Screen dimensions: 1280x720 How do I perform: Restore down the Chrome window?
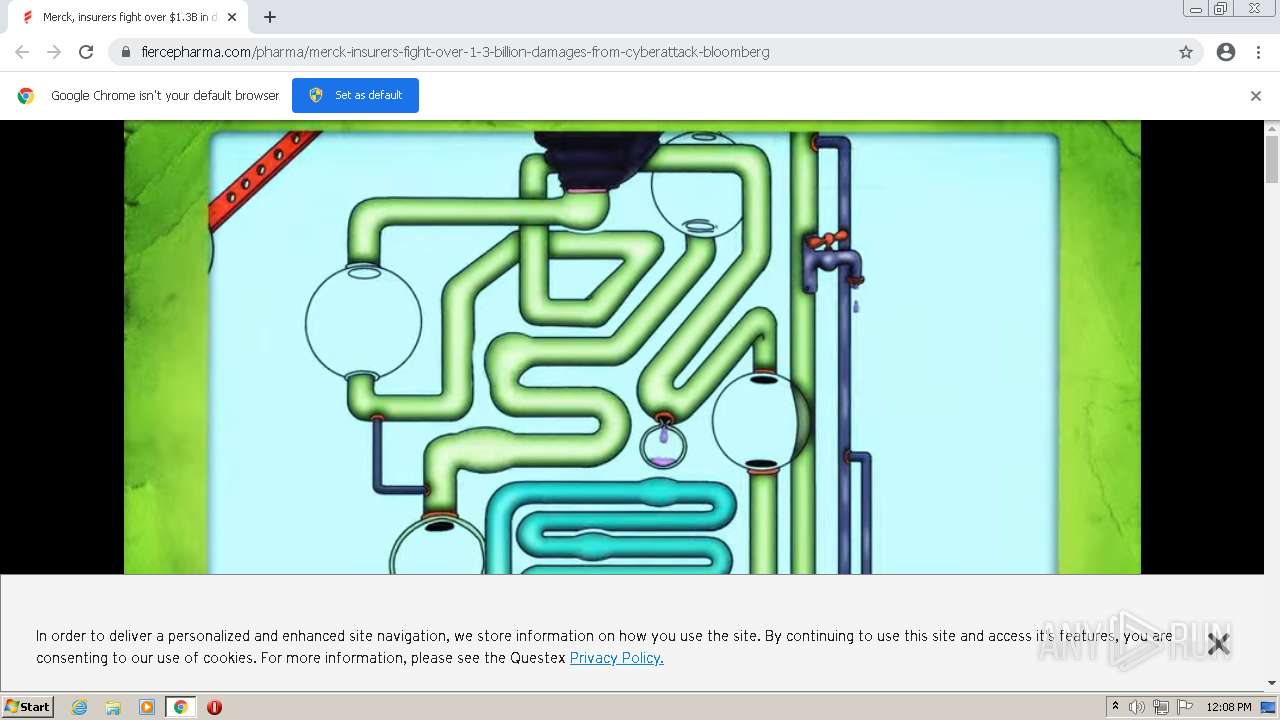point(1221,9)
